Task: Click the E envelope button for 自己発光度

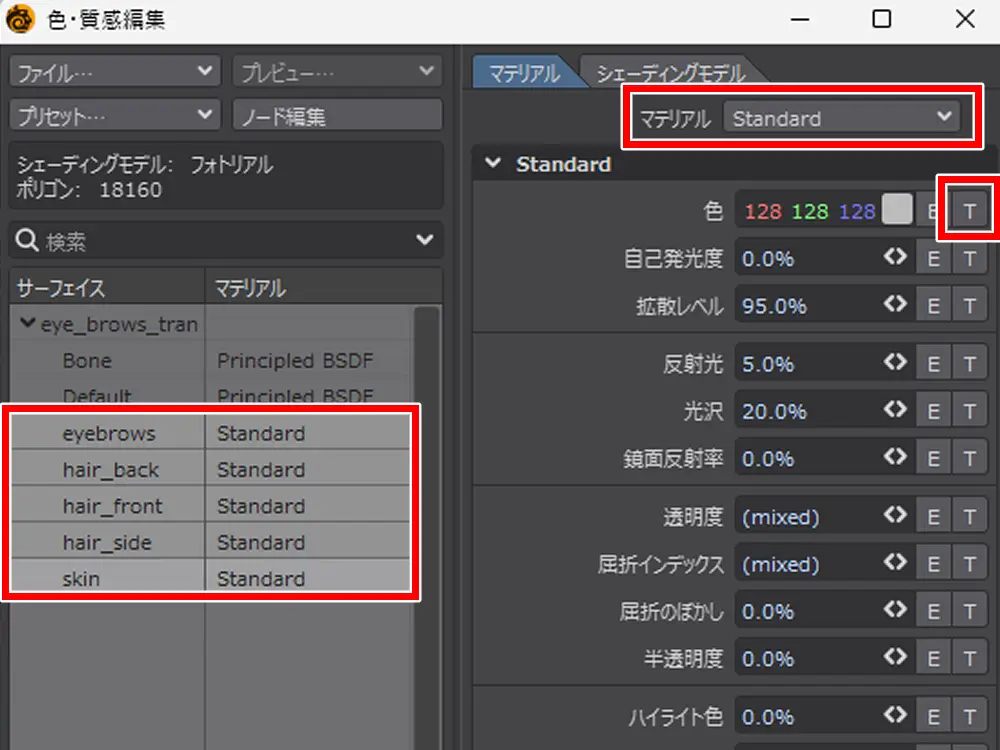Action: coord(933,259)
